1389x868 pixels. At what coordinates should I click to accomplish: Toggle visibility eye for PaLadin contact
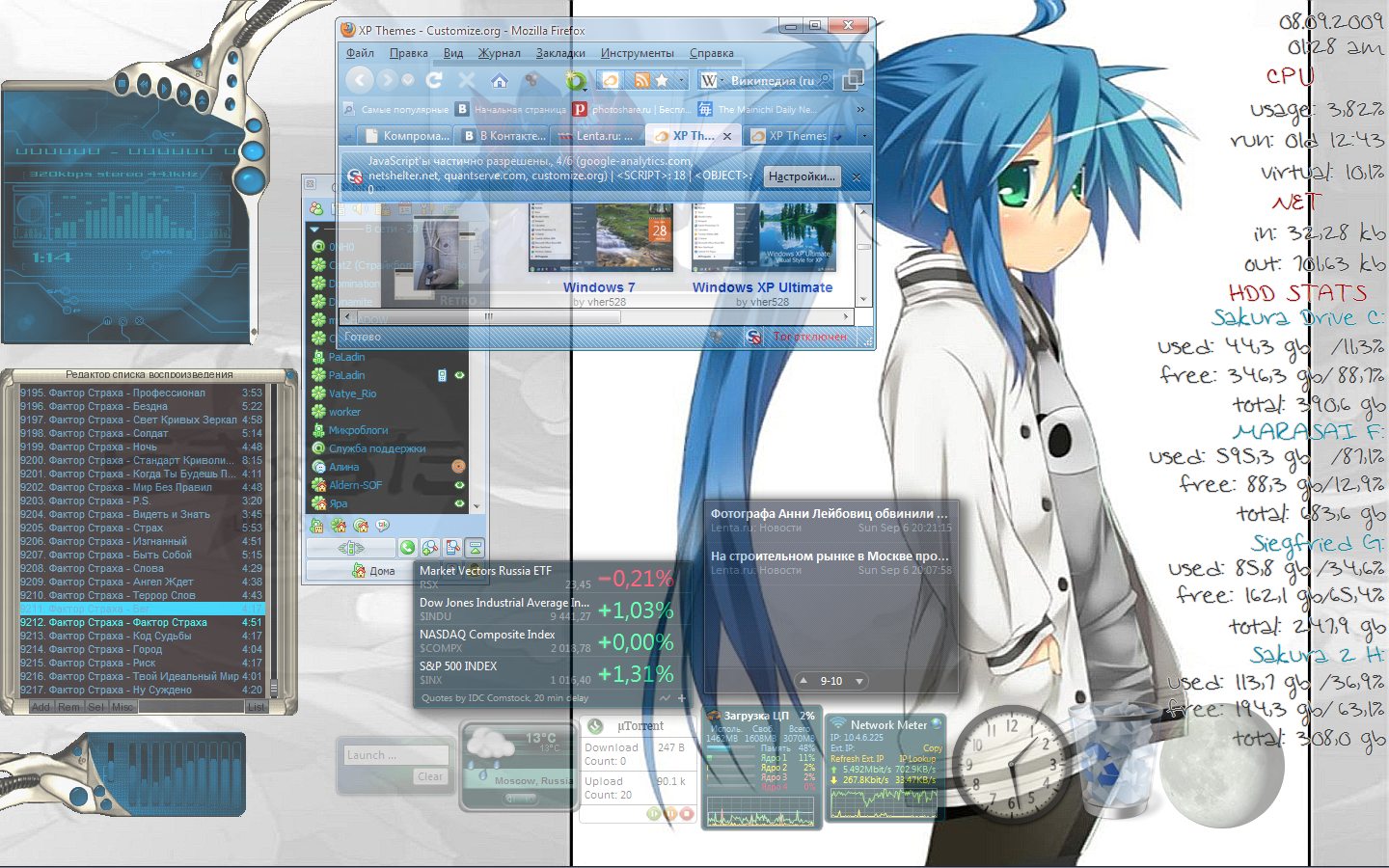coord(459,375)
